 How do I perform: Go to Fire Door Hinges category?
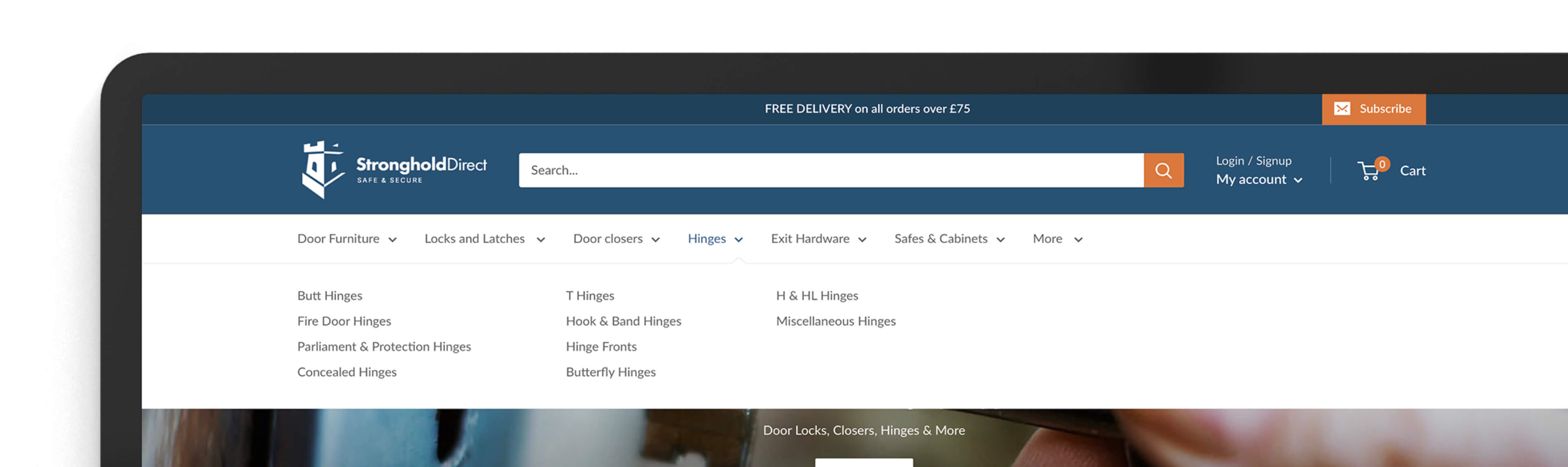coord(344,321)
